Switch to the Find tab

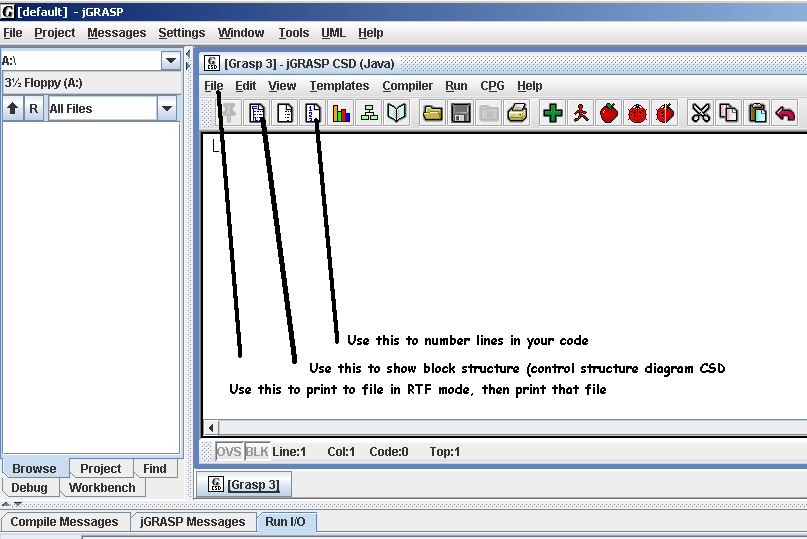click(154, 468)
